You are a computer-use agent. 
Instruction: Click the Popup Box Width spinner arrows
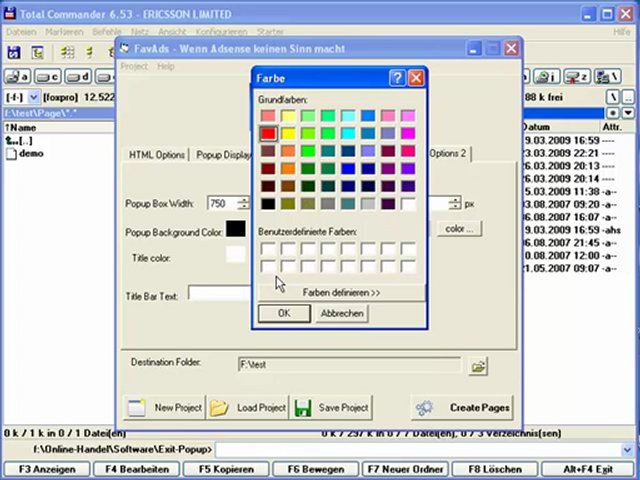[243, 203]
